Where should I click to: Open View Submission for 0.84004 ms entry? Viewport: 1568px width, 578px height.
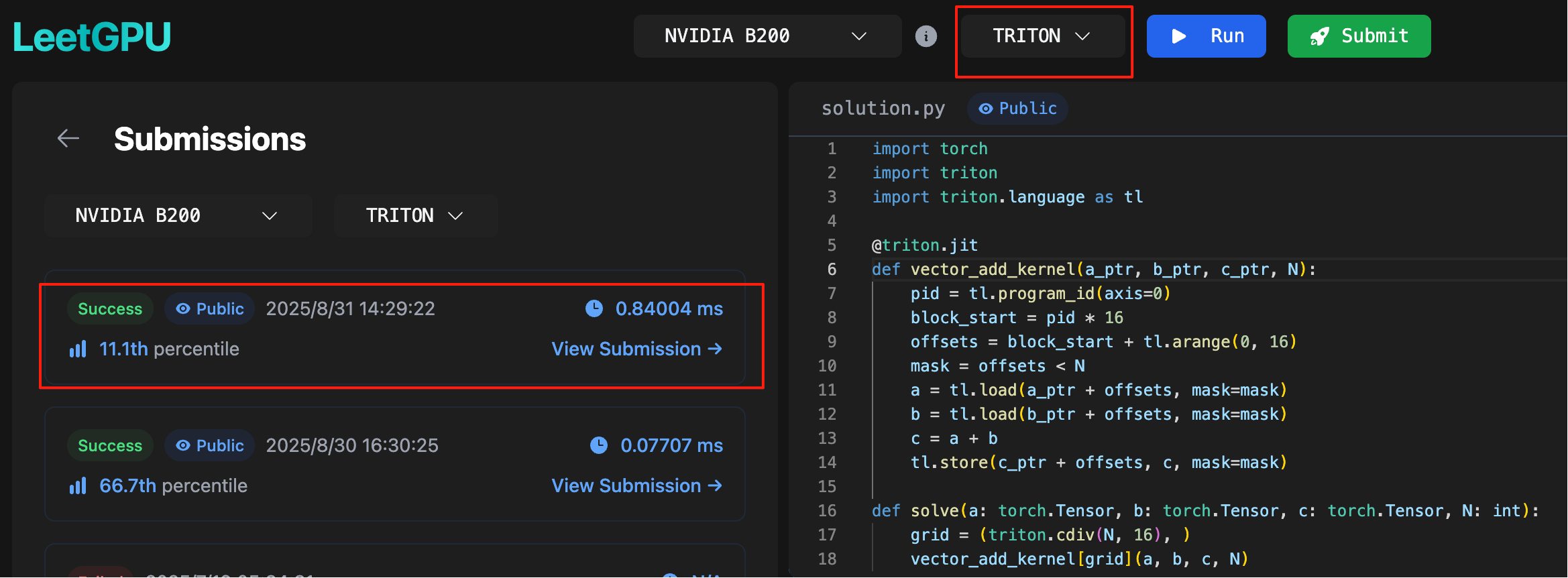coord(636,349)
